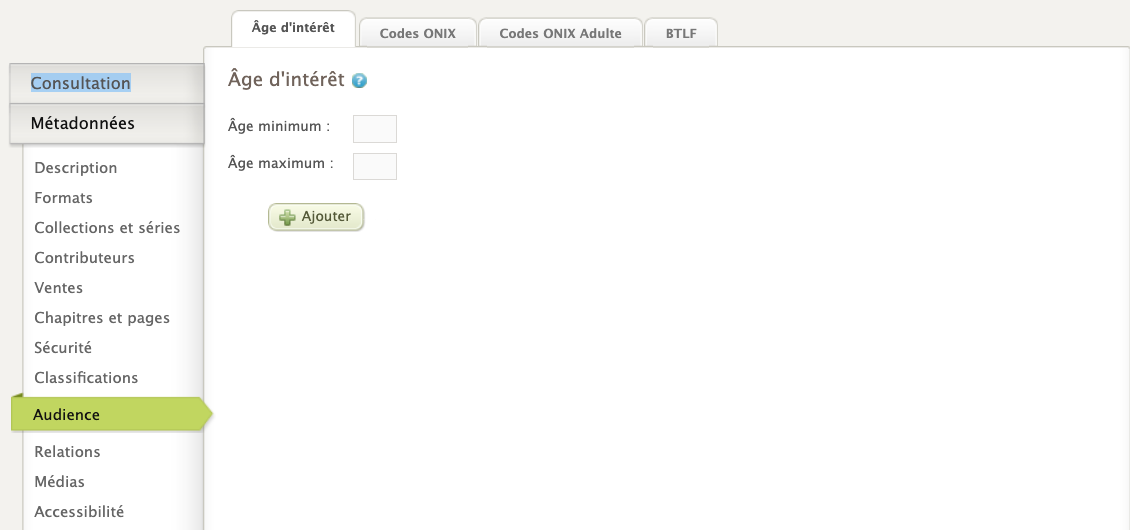Go to Formats in the sidebar
The image size is (1130, 530).
coord(63,198)
